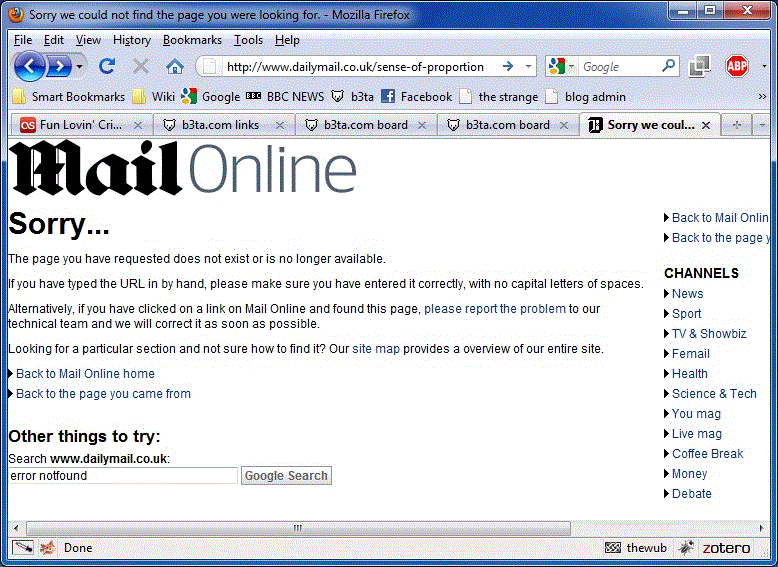Image resolution: width=778 pixels, height=567 pixels.
Task: Open the Edit menu
Action: [x=54, y=40]
